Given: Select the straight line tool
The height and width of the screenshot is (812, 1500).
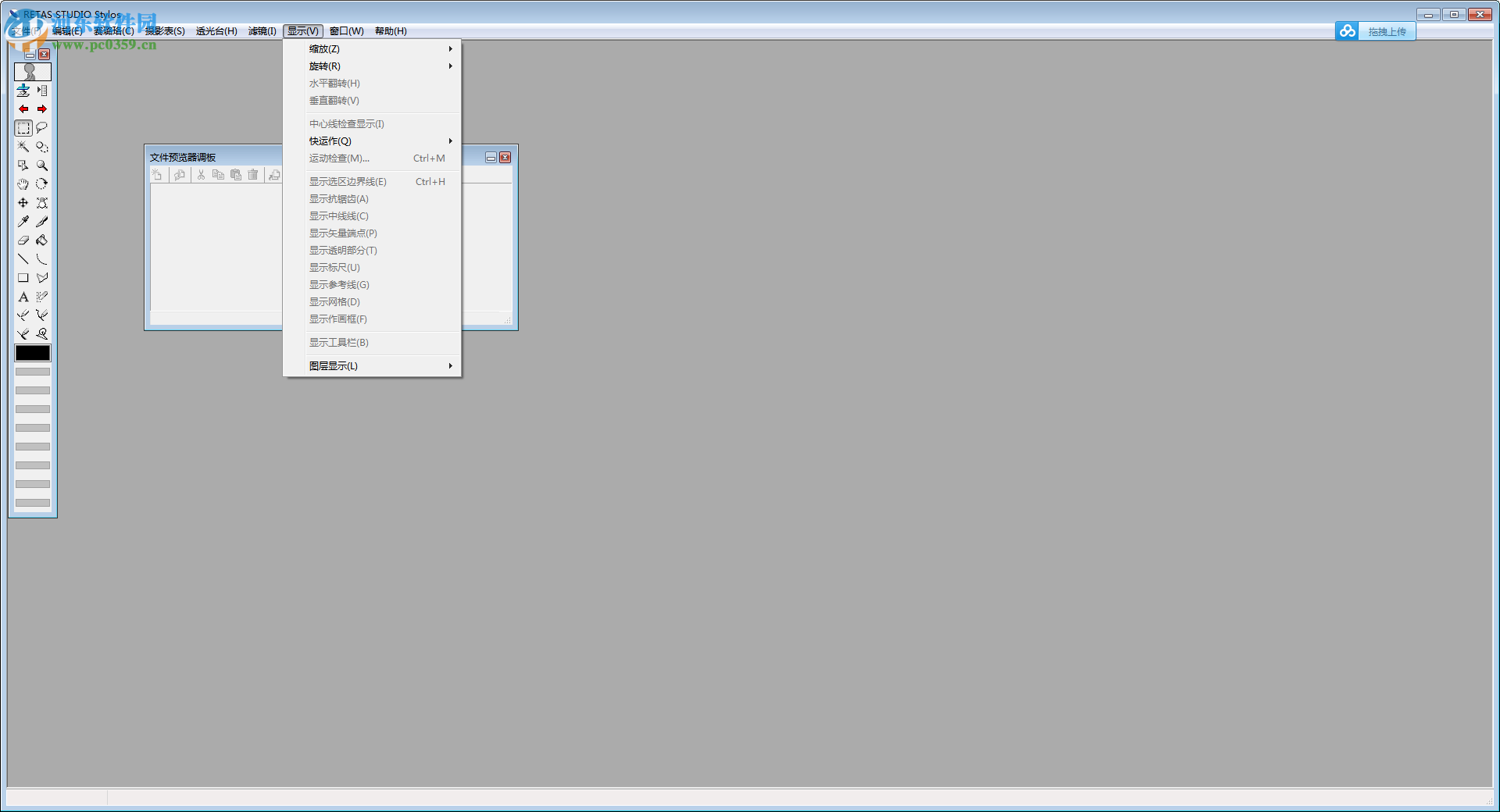Looking at the screenshot, I should 23,259.
